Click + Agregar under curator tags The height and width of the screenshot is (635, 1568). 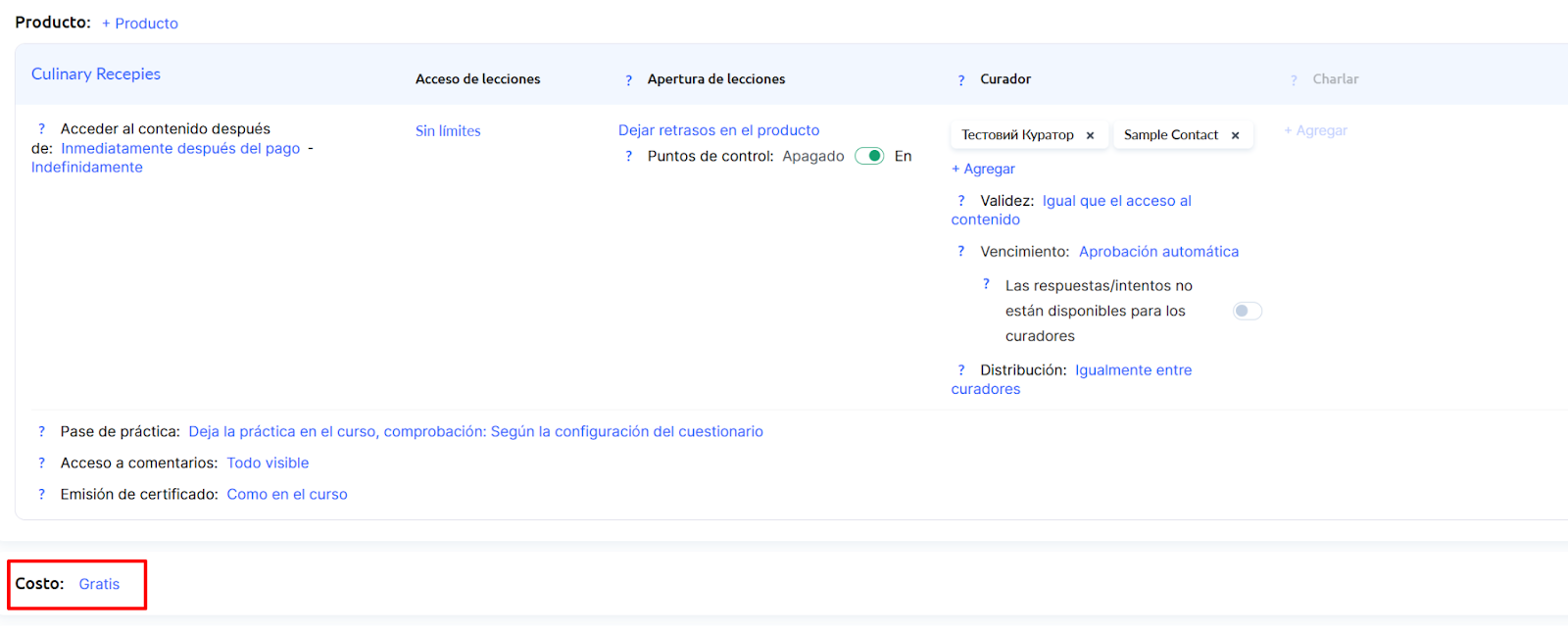pos(983,170)
